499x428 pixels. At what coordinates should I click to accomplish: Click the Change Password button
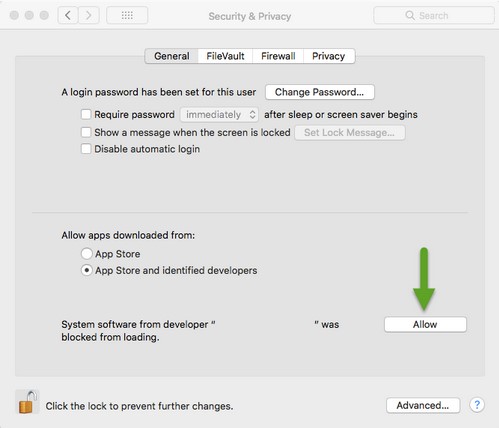320,92
